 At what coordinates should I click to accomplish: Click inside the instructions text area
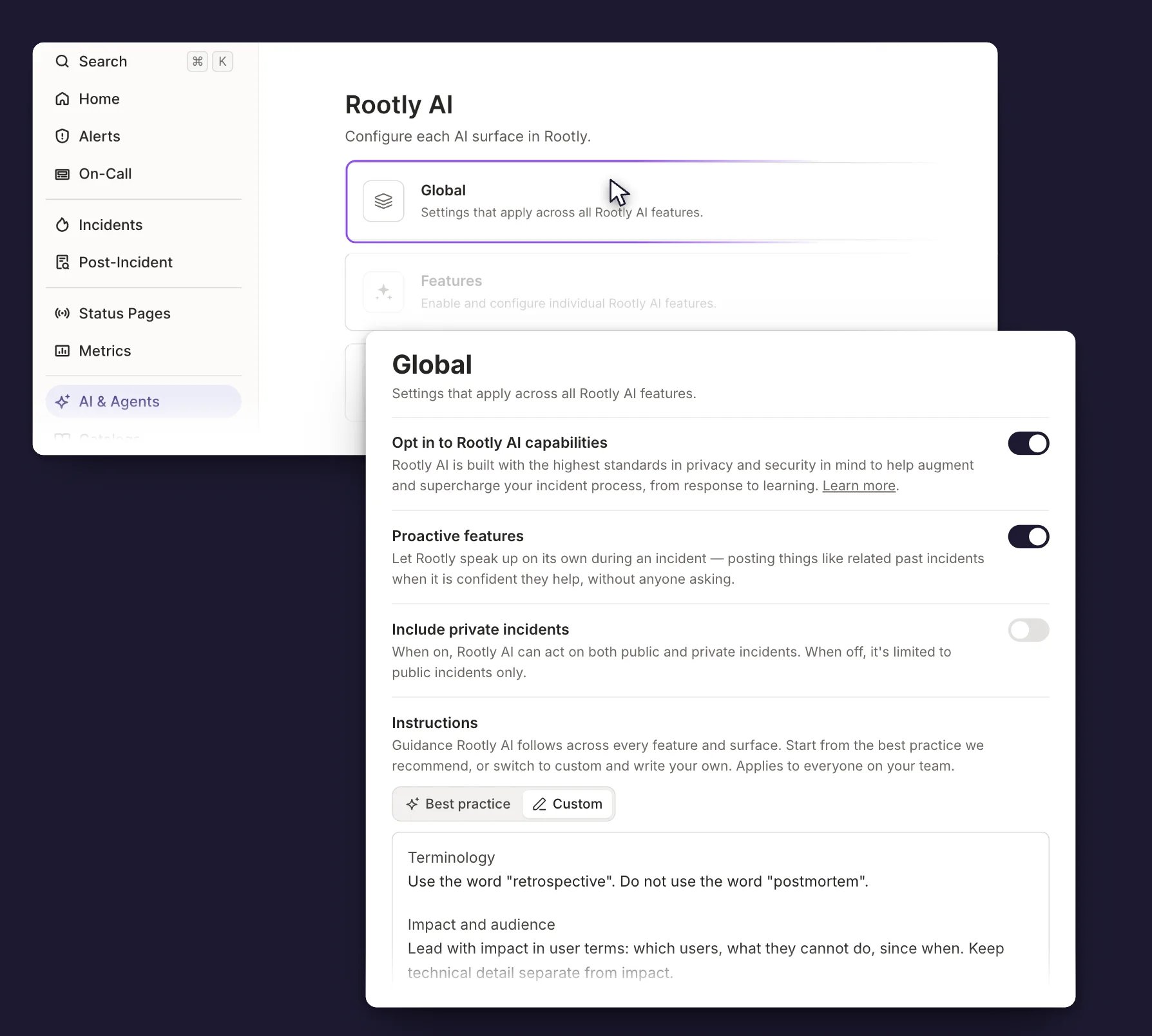(x=720, y=907)
